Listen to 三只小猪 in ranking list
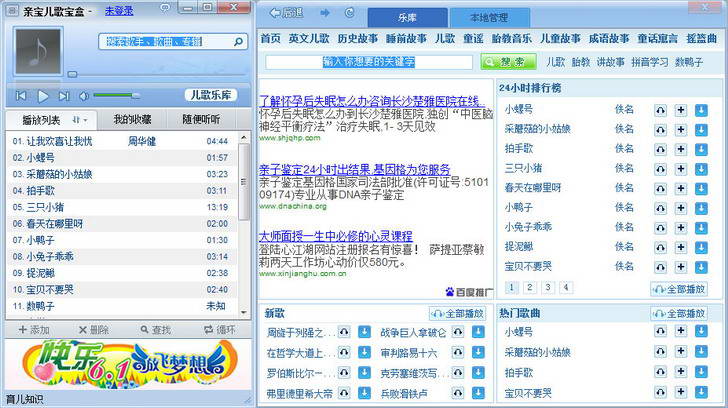Image resolution: width=728 pixels, height=408 pixels. click(660, 169)
